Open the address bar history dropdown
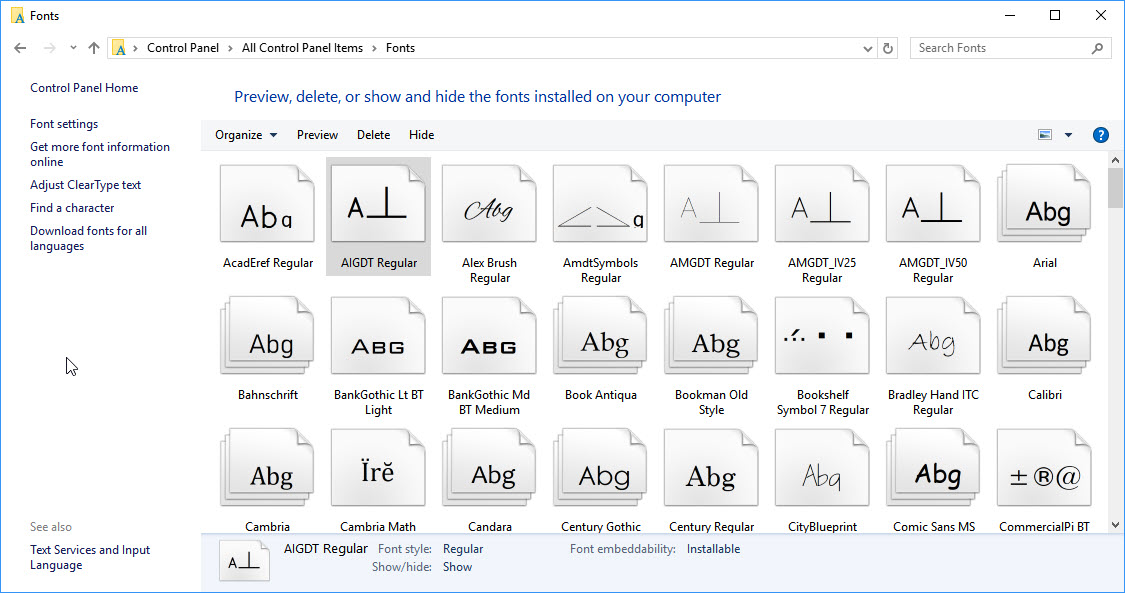This screenshot has width=1125, height=593. click(x=867, y=49)
